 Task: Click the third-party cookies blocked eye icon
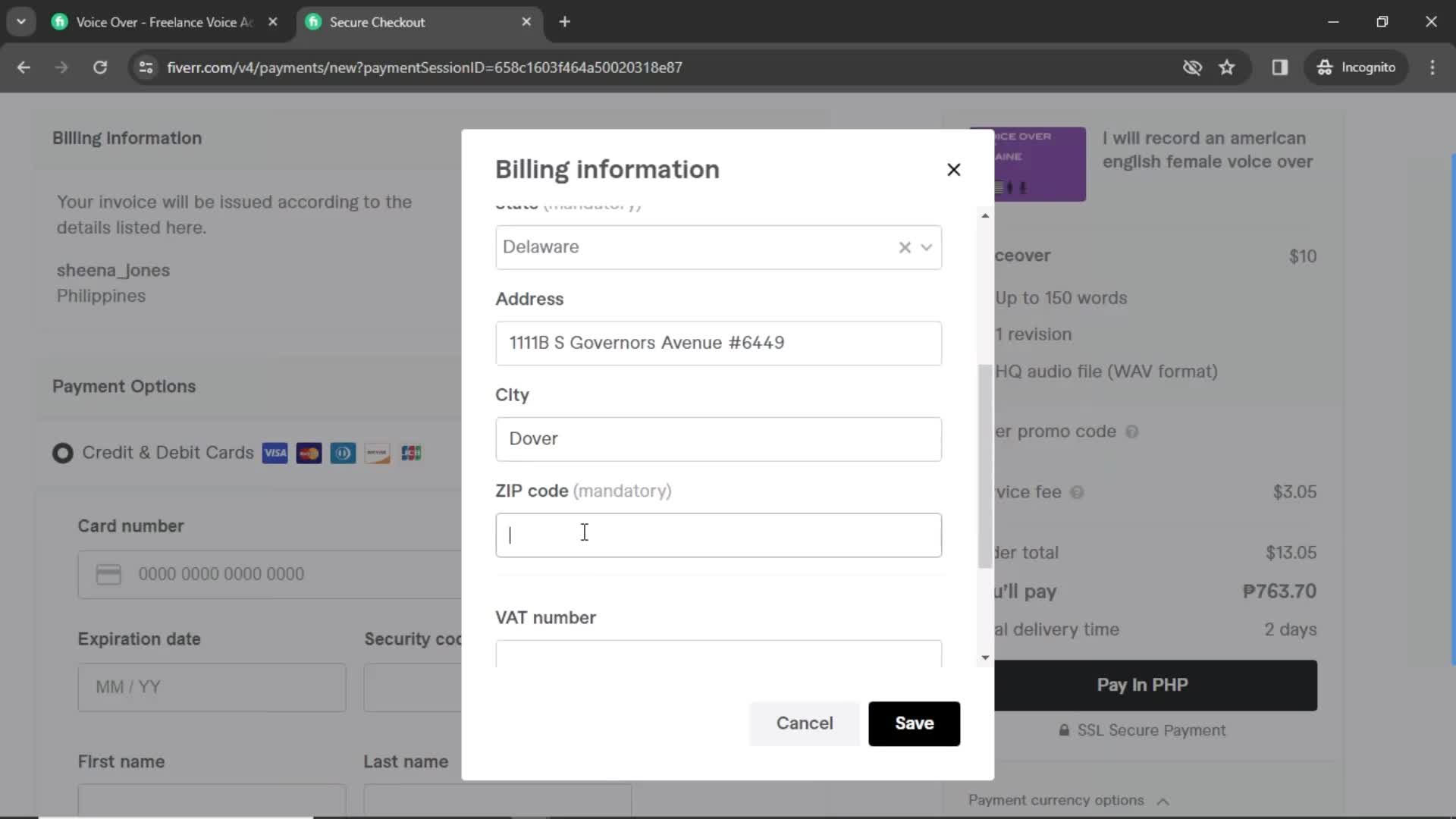(x=1192, y=67)
